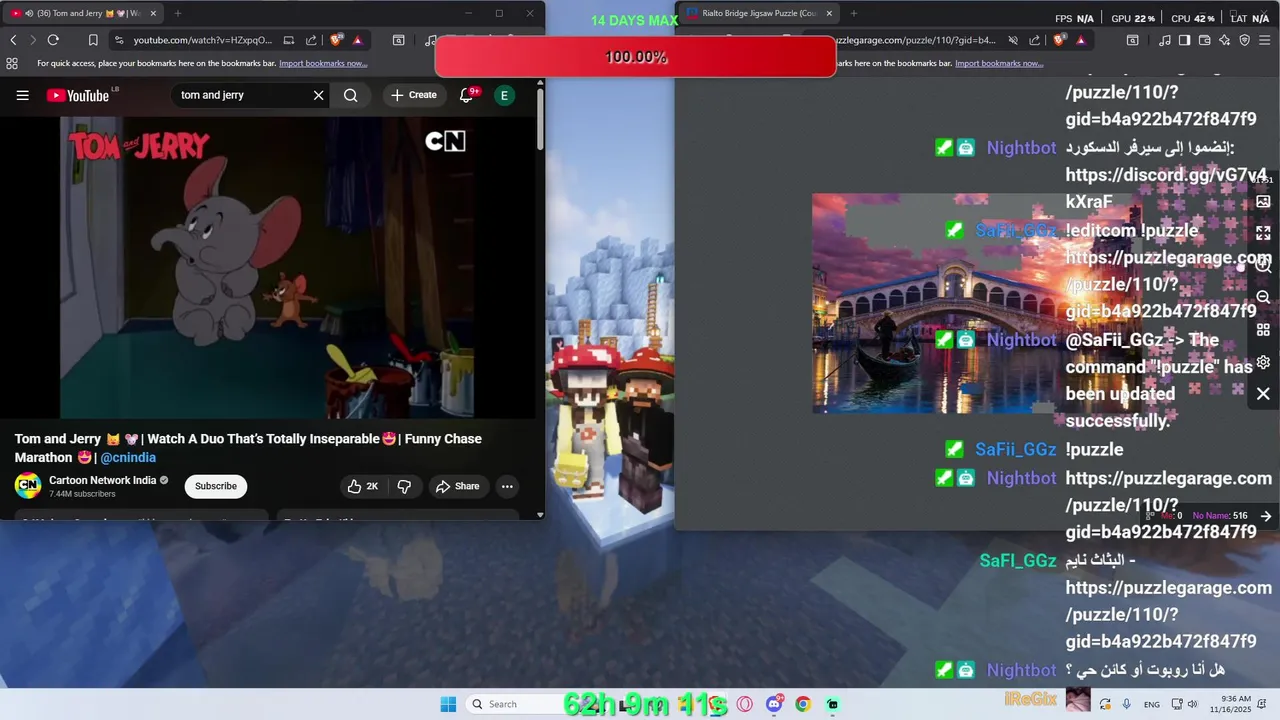Screen dimensions: 1280x720
Task: Open Brave main menu in puzzle window
Action: point(1265,40)
